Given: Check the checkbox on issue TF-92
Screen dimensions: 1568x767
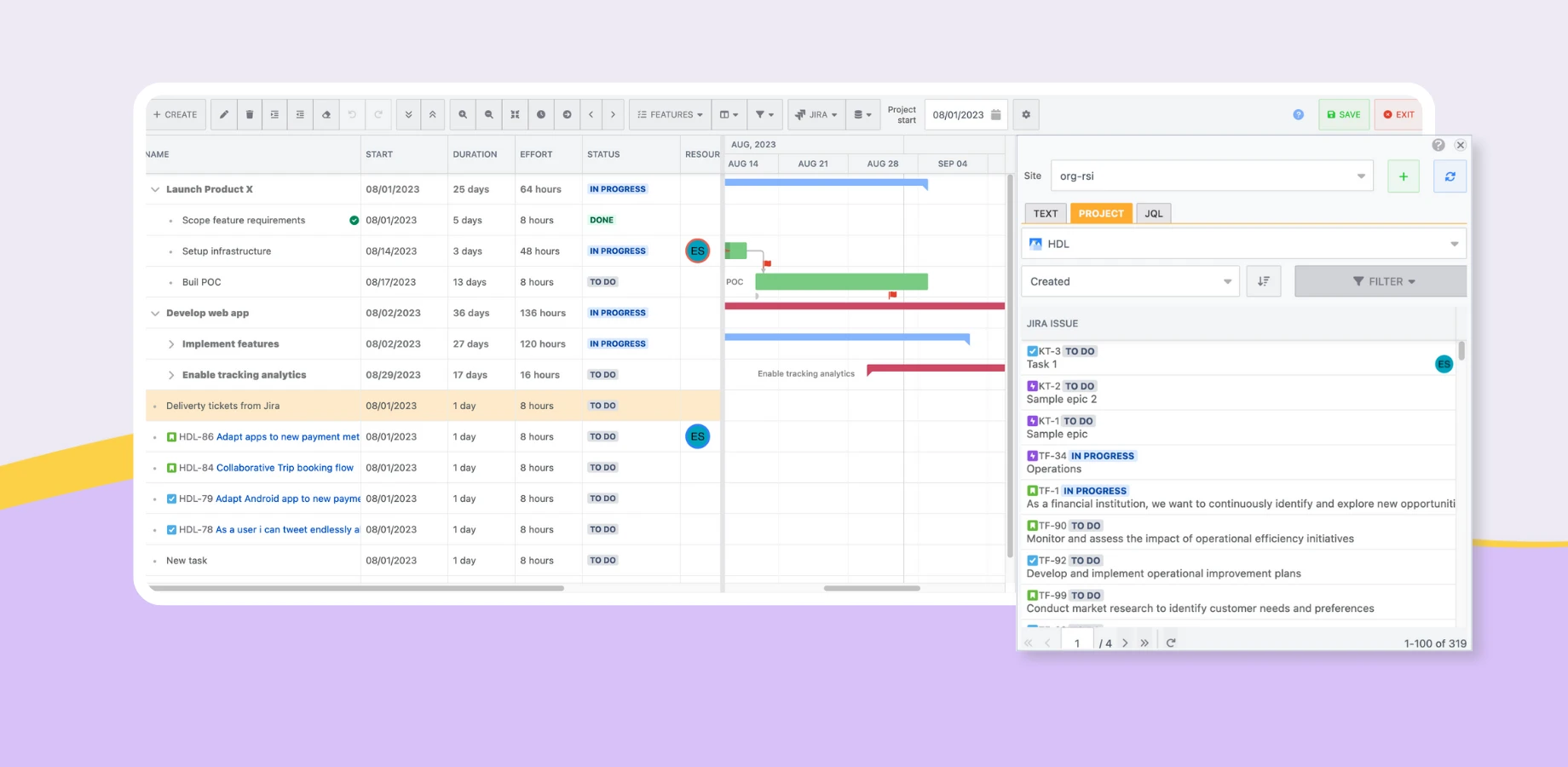Looking at the screenshot, I should point(1031,560).
